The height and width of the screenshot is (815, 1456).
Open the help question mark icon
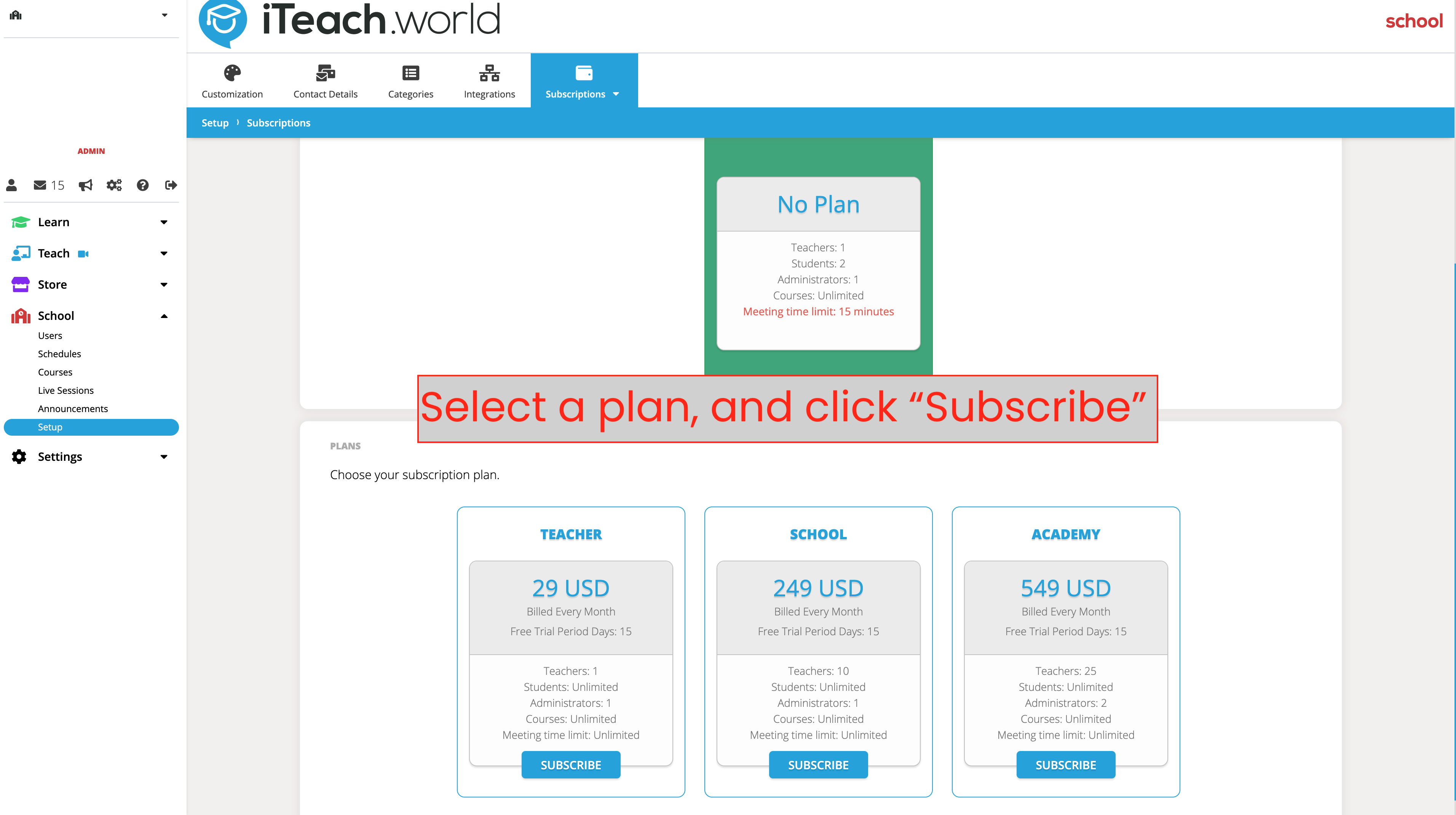tap(142, 185)
